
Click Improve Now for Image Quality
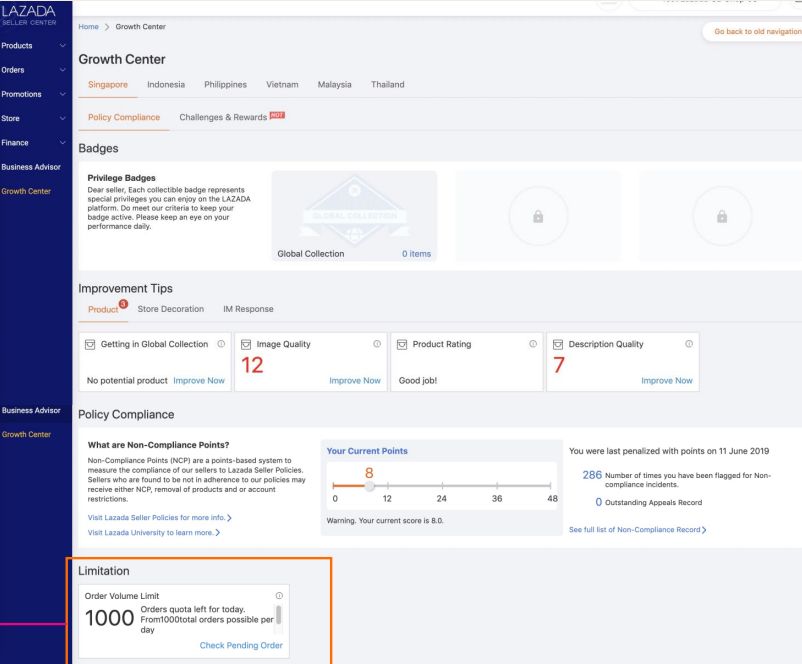[x=355, y=381]
